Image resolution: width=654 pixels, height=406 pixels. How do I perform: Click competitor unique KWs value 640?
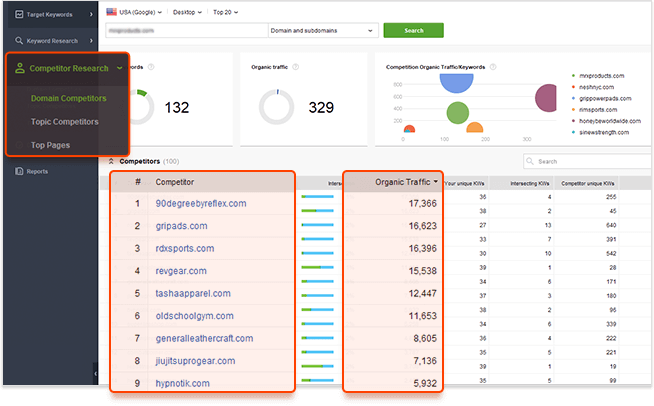coord(611,225)
